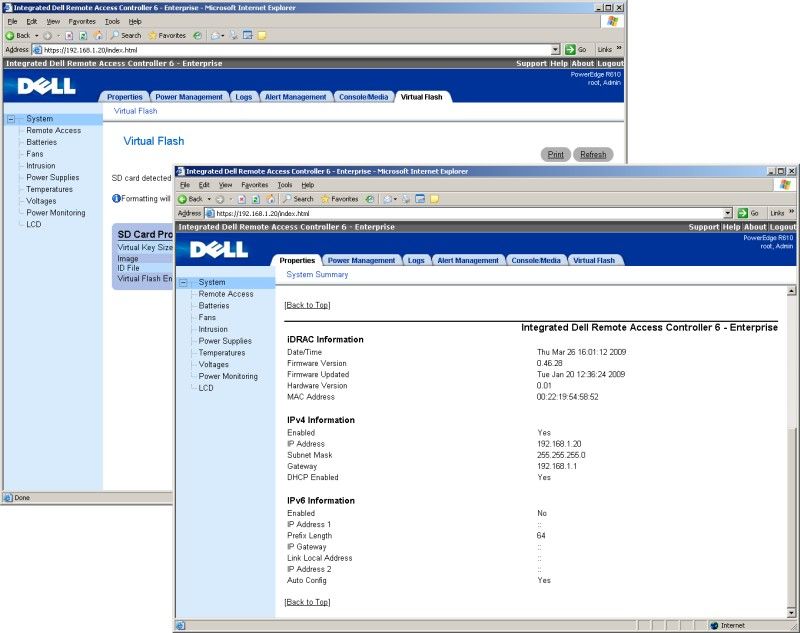Expand Links chevron in front window
The image size is (800, 633).
pyautogui.click(x=791, y=212)
